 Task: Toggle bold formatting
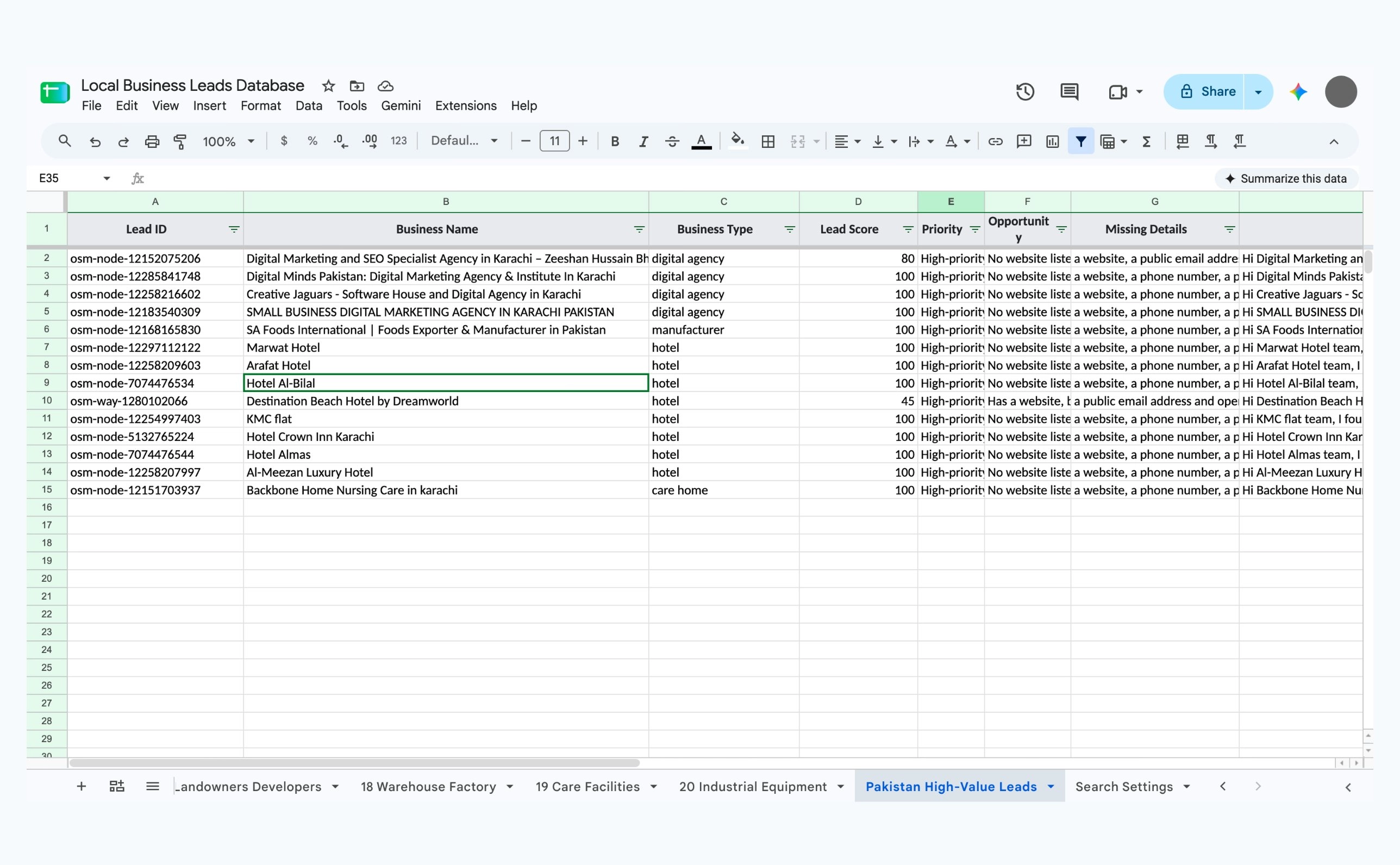[615, 141]
